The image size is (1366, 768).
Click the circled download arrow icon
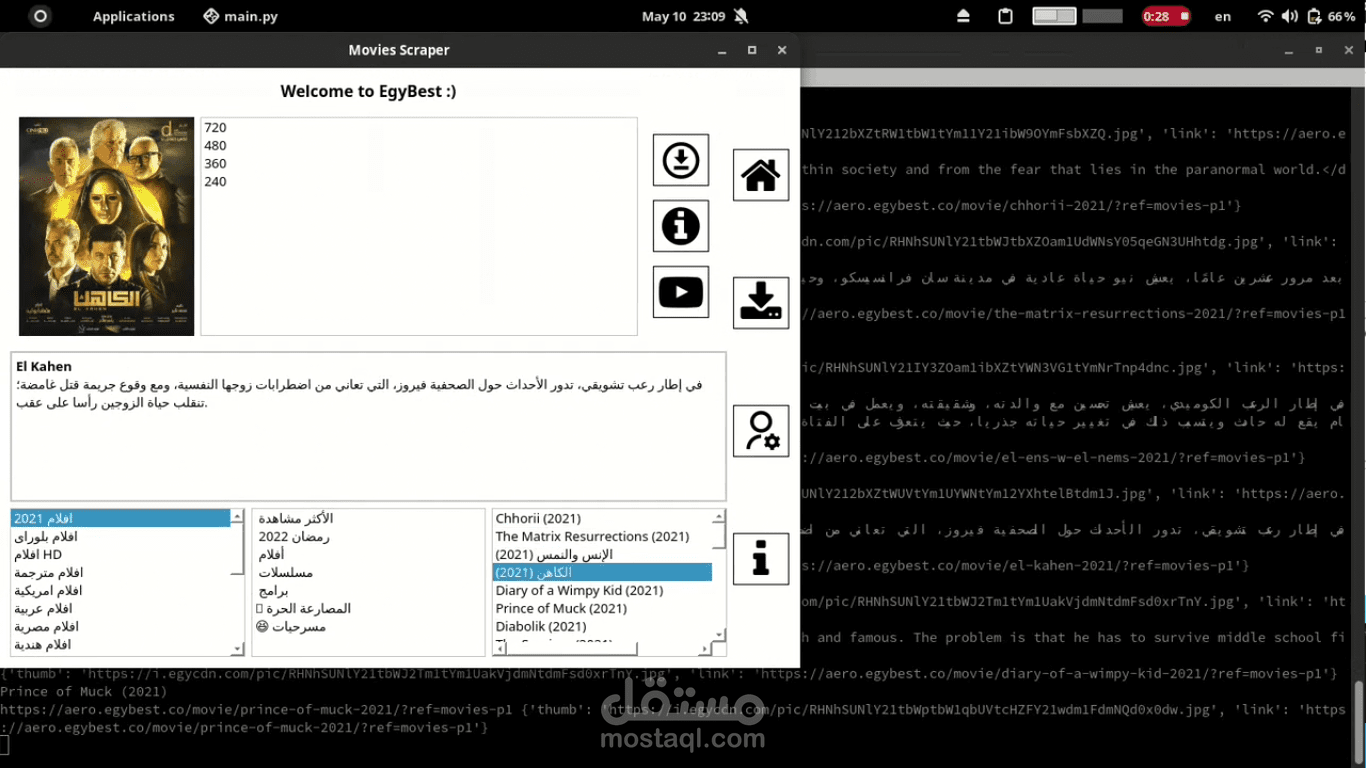click(x=681, y=160)
